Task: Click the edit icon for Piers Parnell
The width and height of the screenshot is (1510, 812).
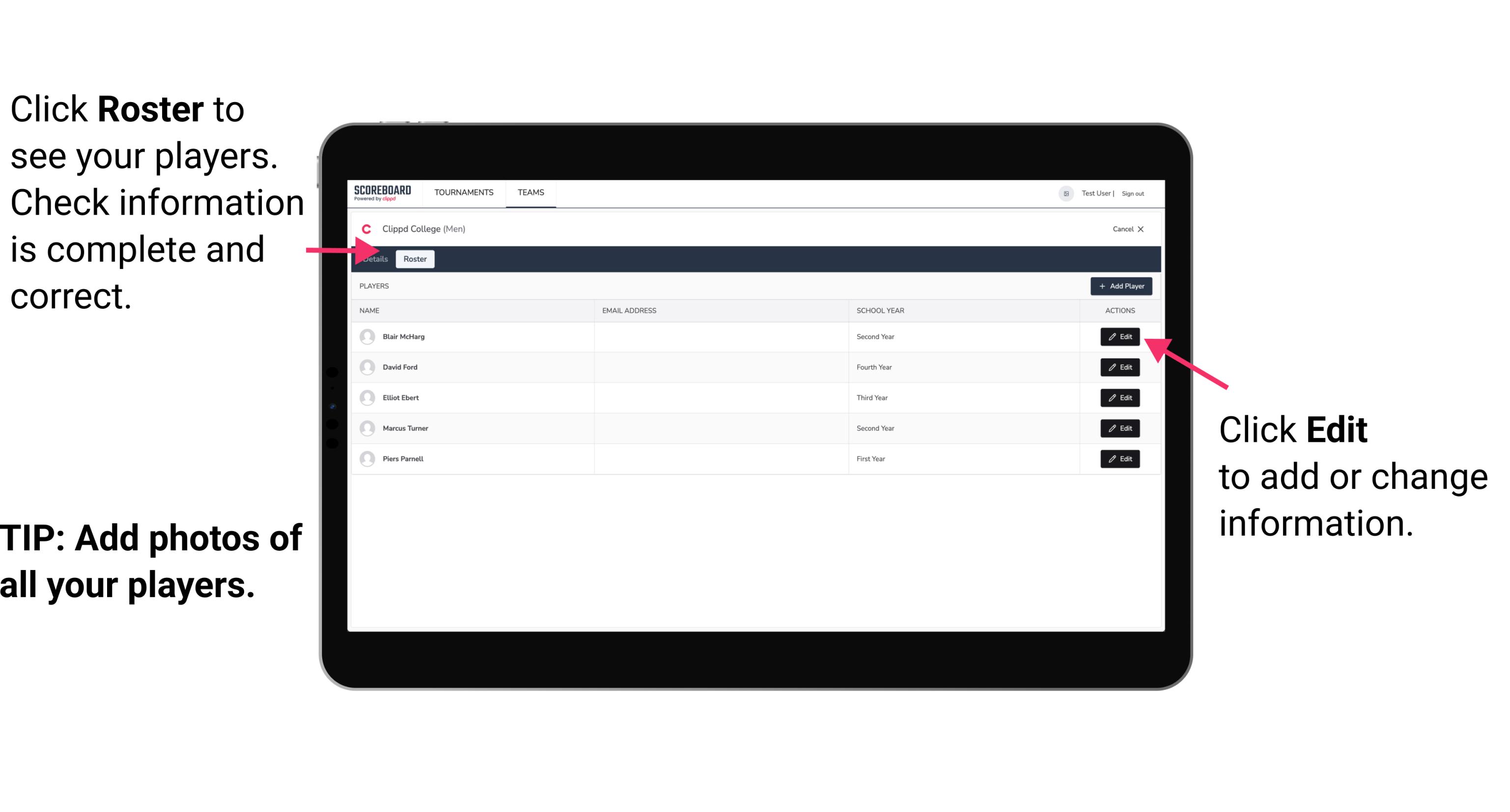Action: pyautogui.click(x=1120, y=459)
